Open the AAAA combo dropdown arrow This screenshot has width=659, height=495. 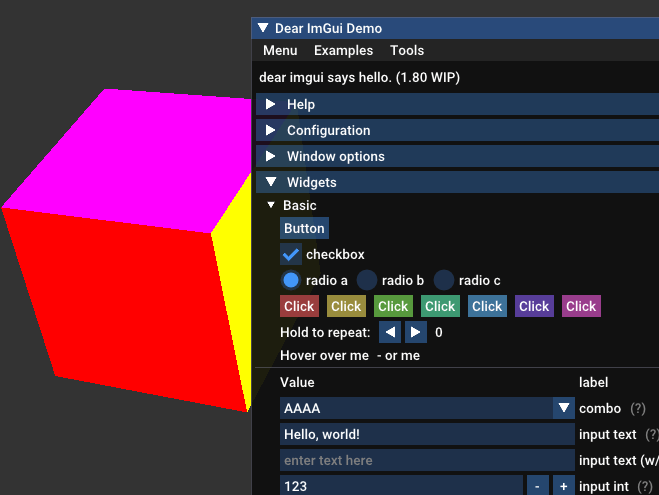[564, 408]
